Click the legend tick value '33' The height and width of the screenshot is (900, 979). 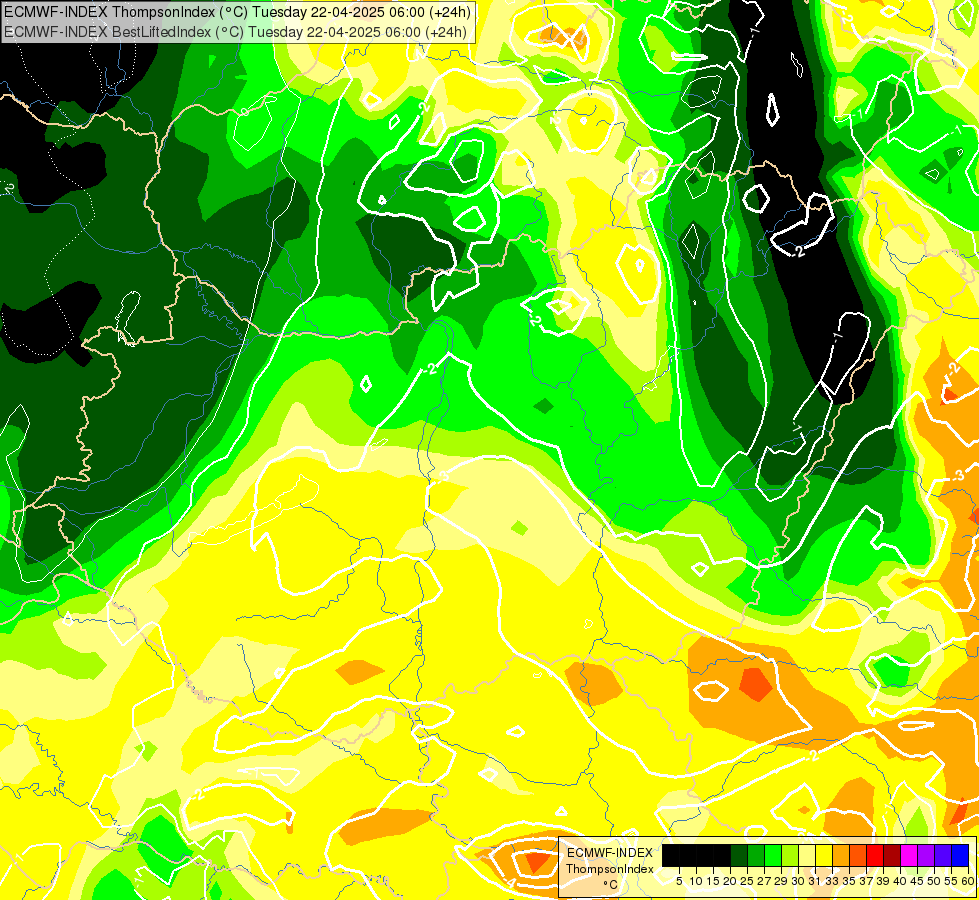click(x=833, y=881)
